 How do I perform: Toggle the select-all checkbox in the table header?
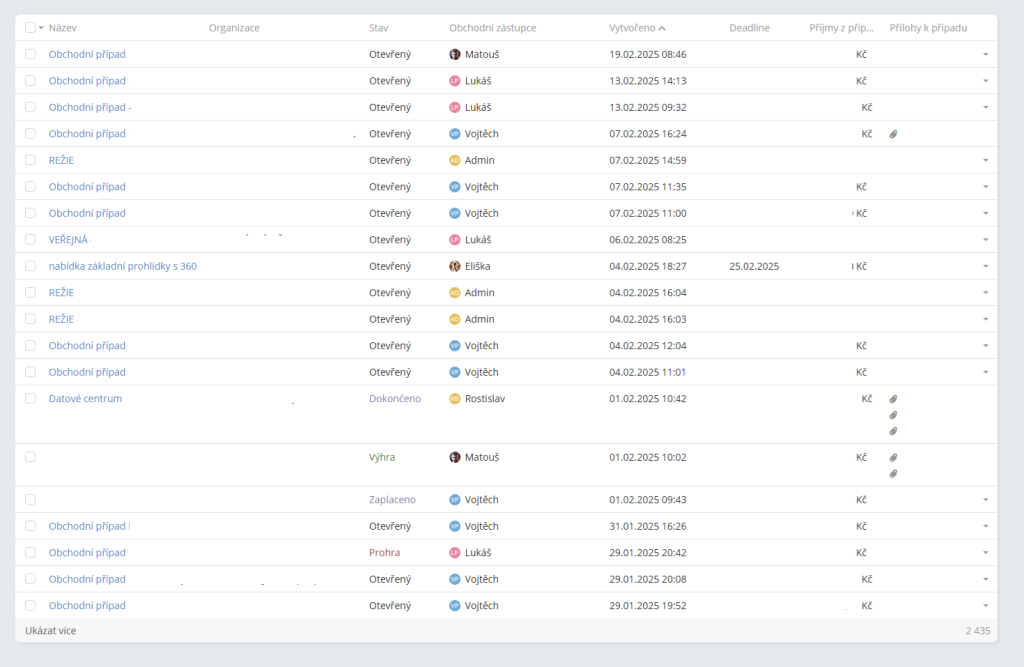[30, 28]
